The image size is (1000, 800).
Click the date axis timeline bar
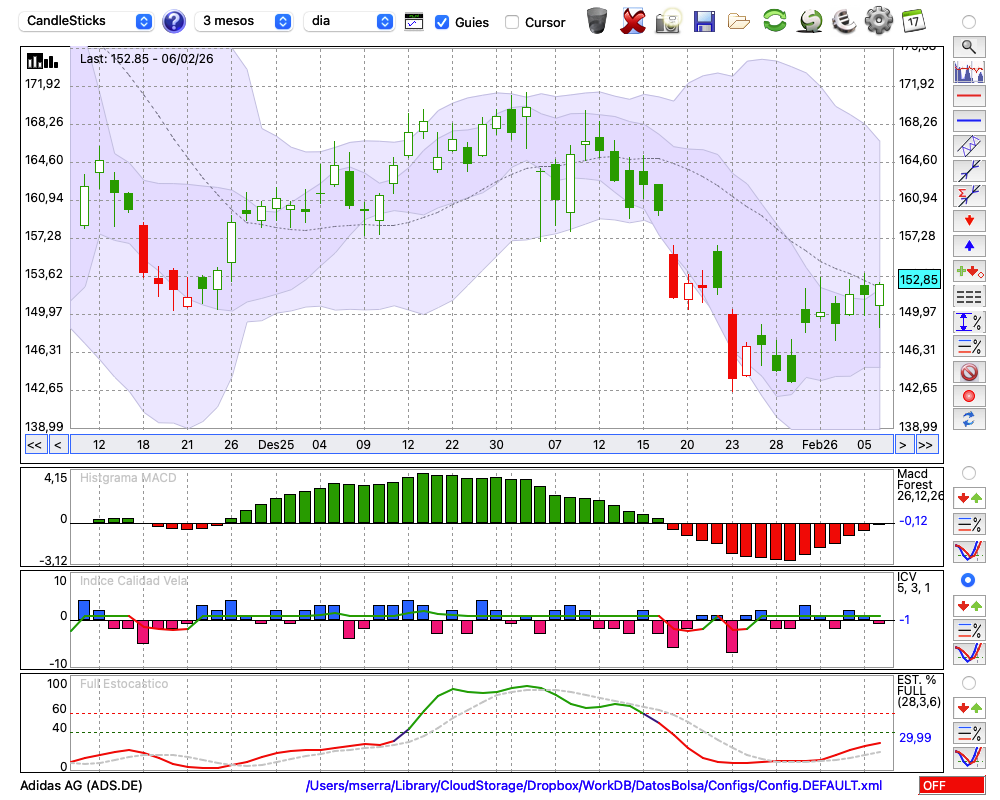click(482, 445)
